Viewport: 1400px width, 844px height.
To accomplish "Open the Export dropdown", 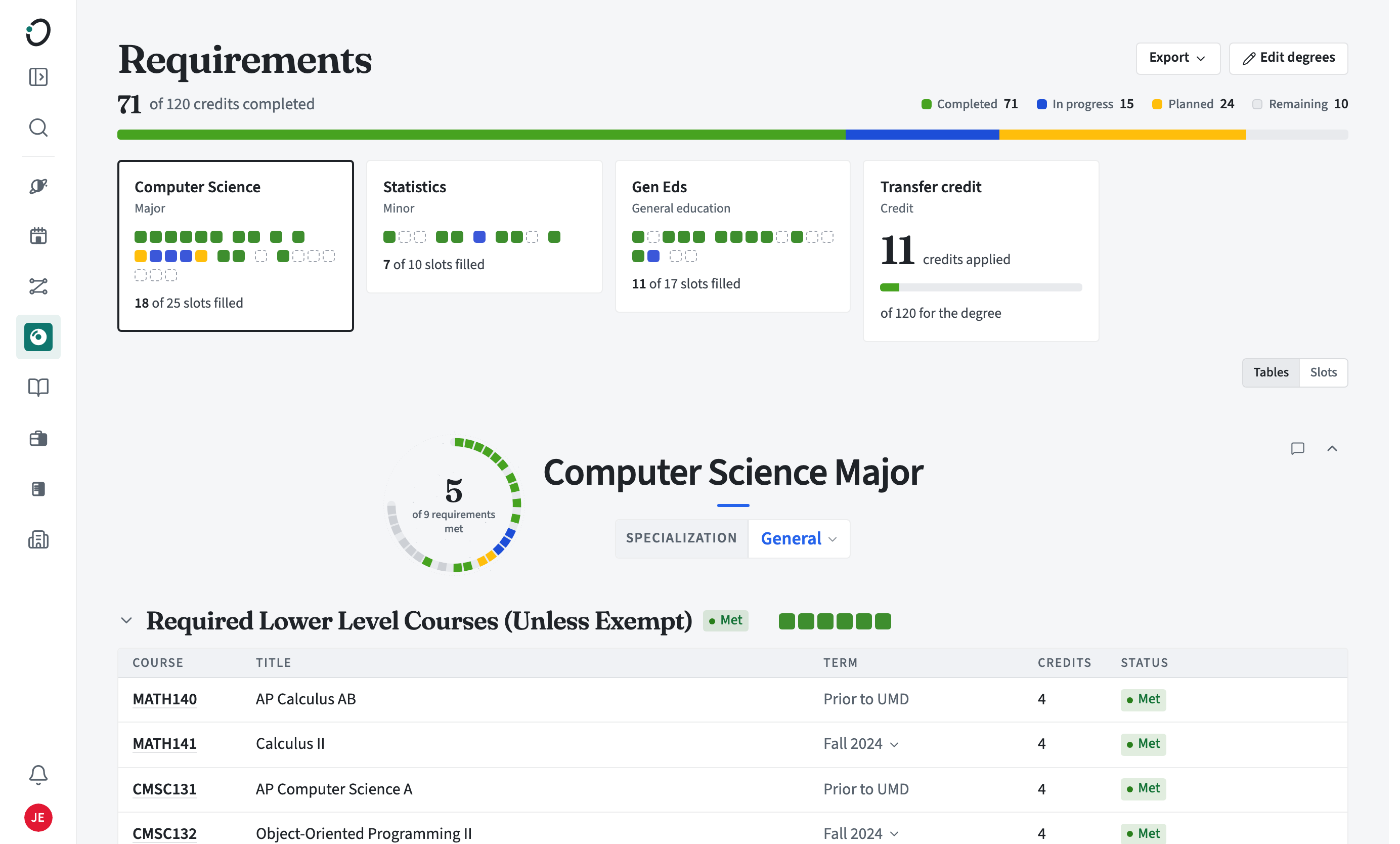I will pos(1178,58).
